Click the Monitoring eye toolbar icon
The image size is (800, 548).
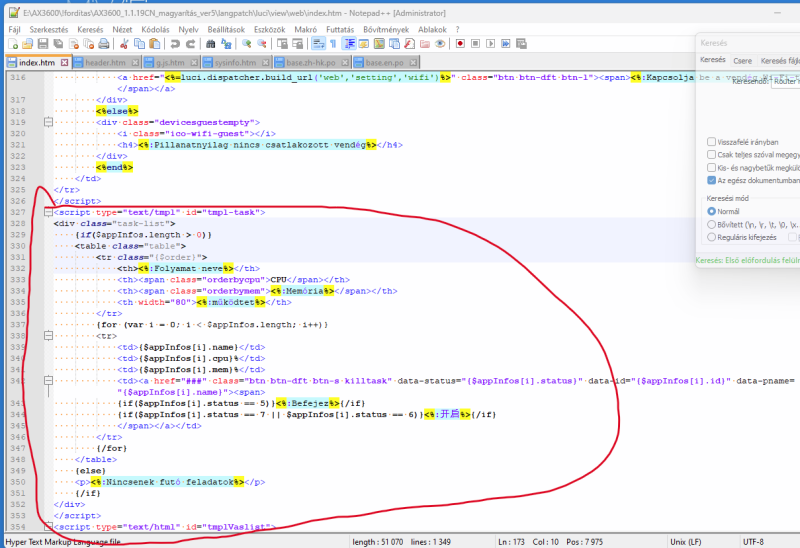coord(440,44)
